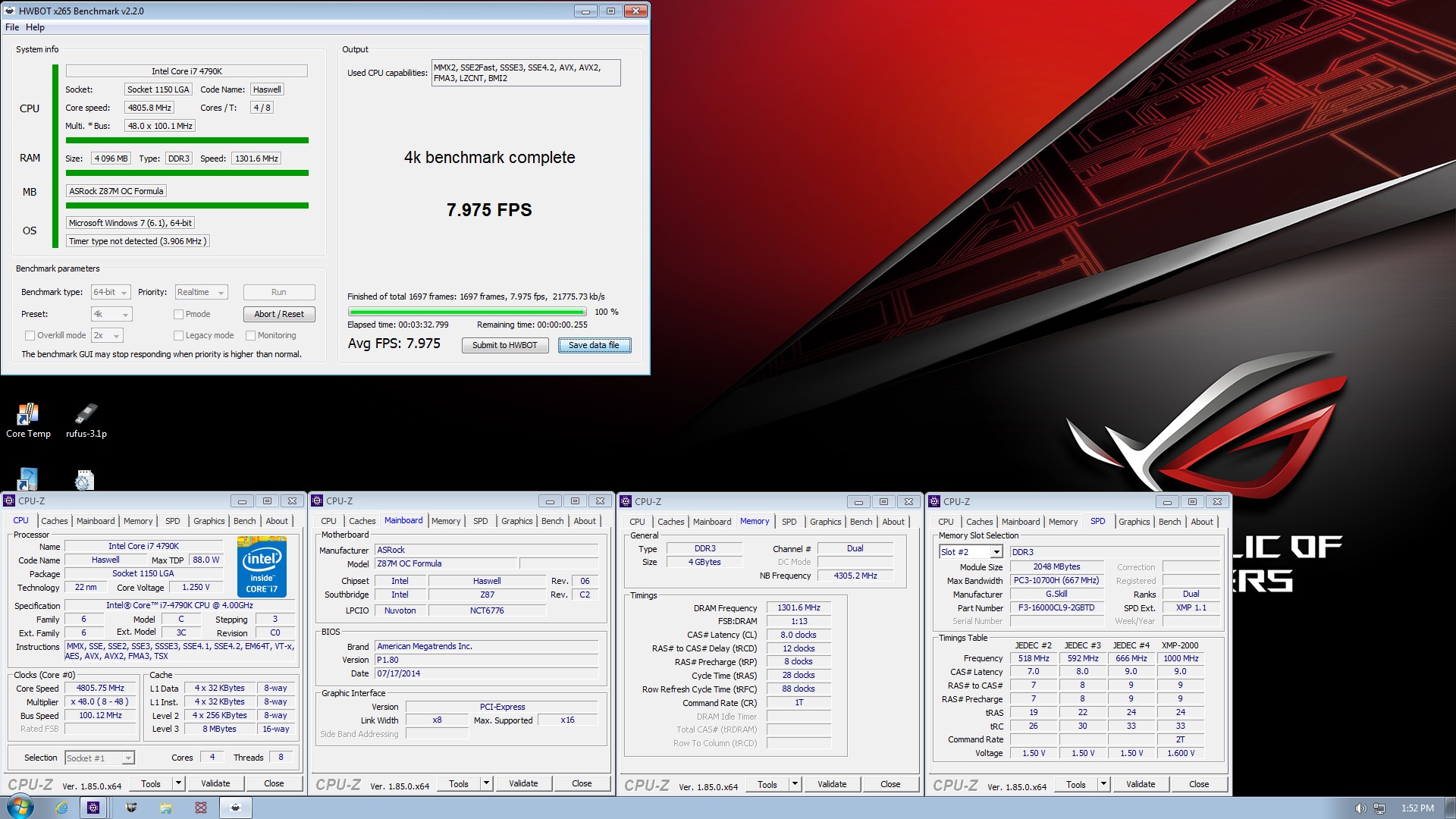
Task: Switch to Caches tab in the first CPU-Z window
Action: point(54,521)
